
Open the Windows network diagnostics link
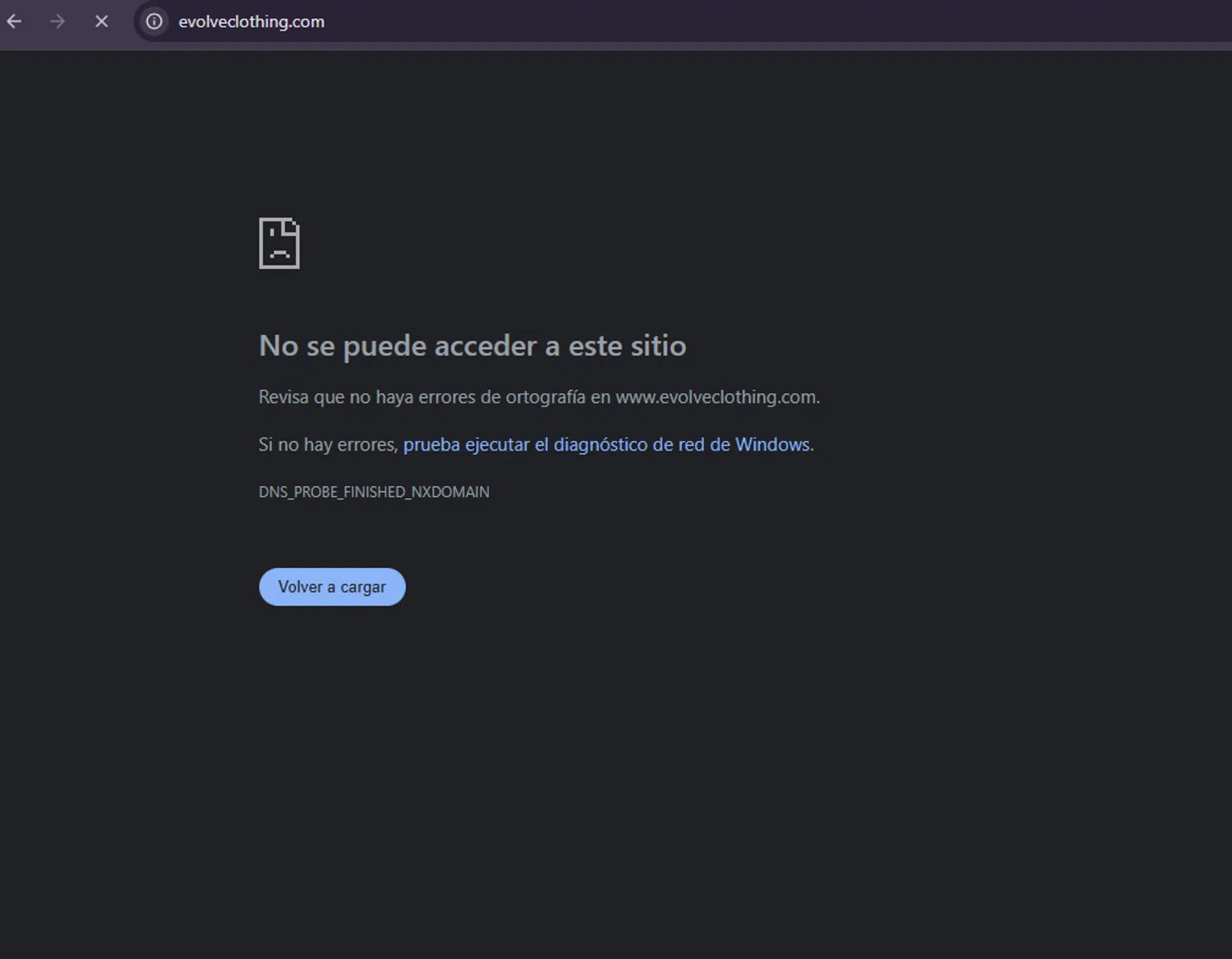(x=606, y=444)
